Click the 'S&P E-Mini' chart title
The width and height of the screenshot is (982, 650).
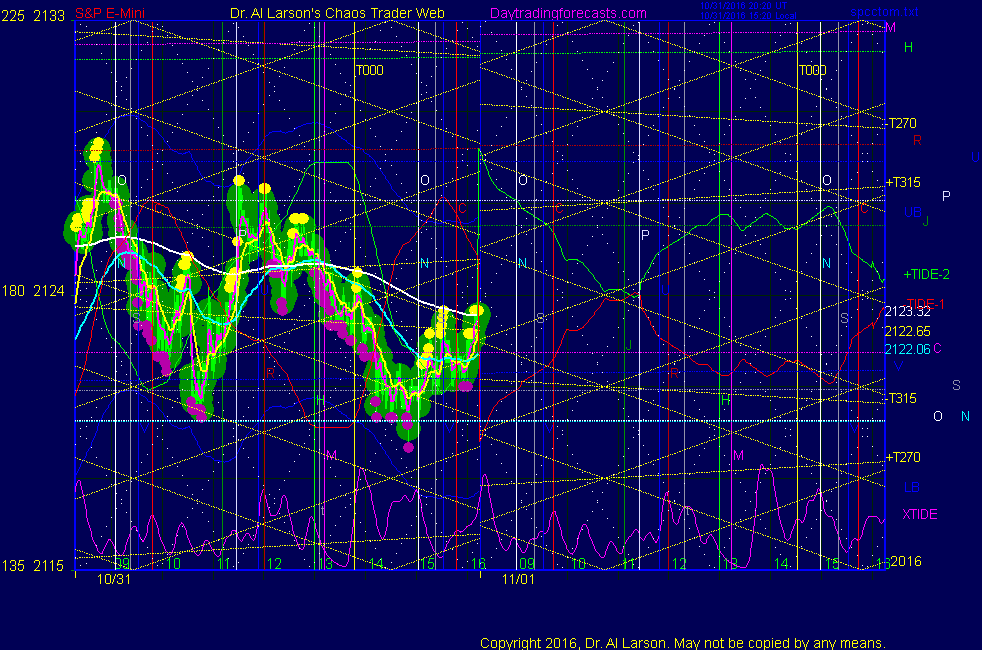point(110,13)
